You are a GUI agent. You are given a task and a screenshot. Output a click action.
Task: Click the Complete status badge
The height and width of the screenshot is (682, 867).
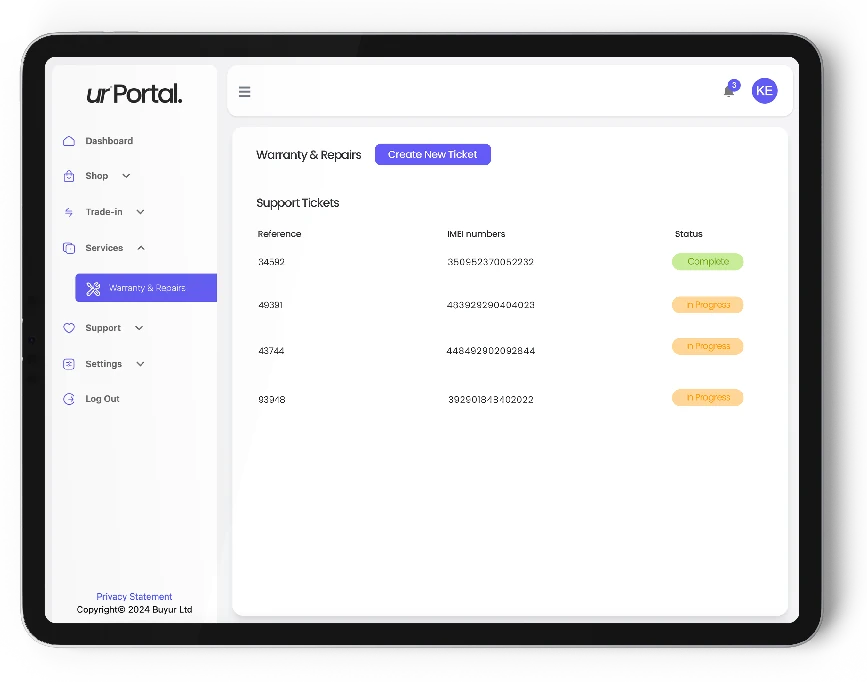click(x=707, y=262)
